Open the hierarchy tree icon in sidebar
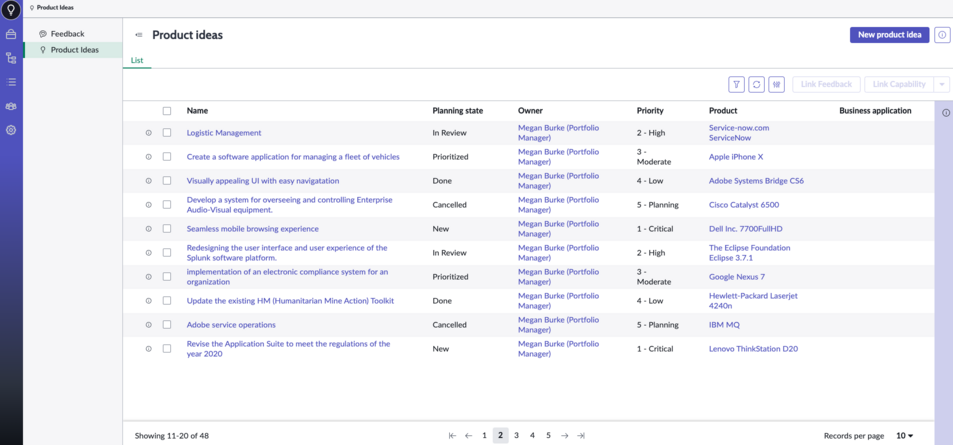The image size is (953, 445). [x=11, y=58]
